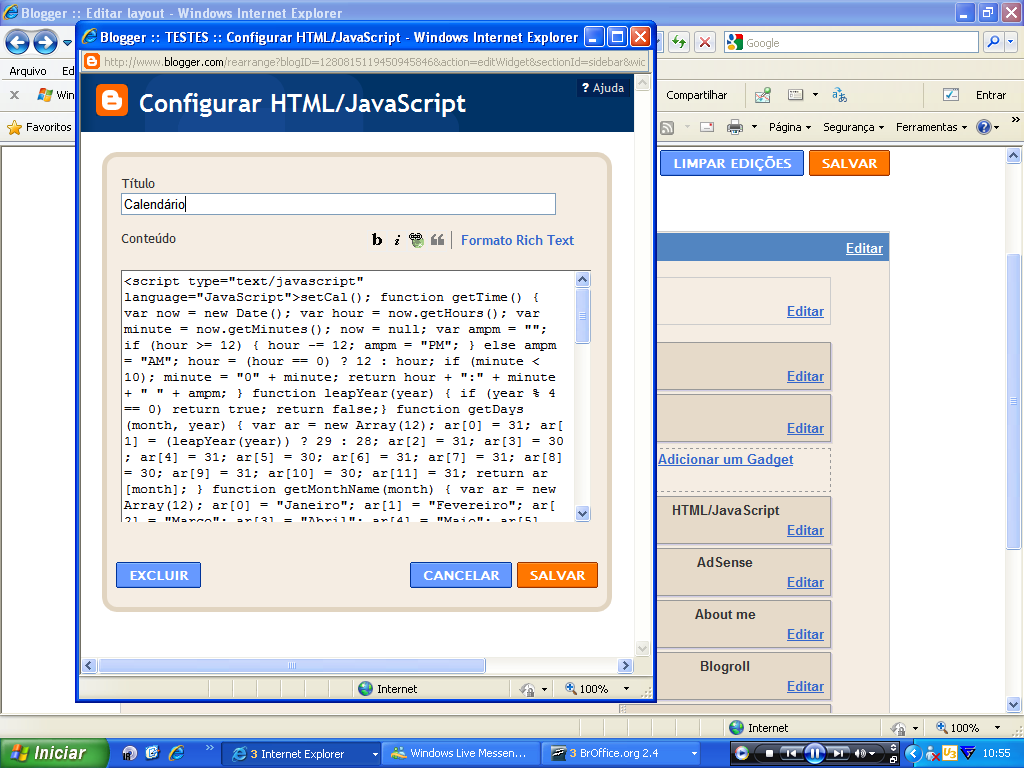Click the Blogger logo in the dialog header

pos(112,101)
